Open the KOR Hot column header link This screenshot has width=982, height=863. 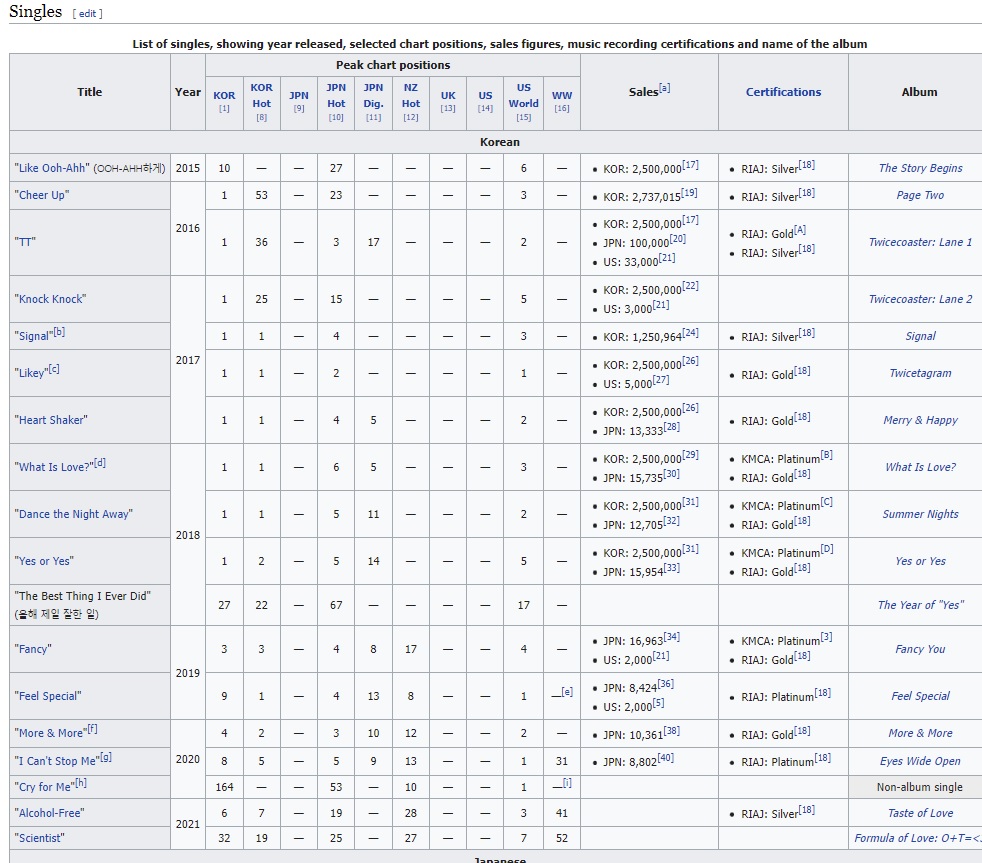(261, 95)
